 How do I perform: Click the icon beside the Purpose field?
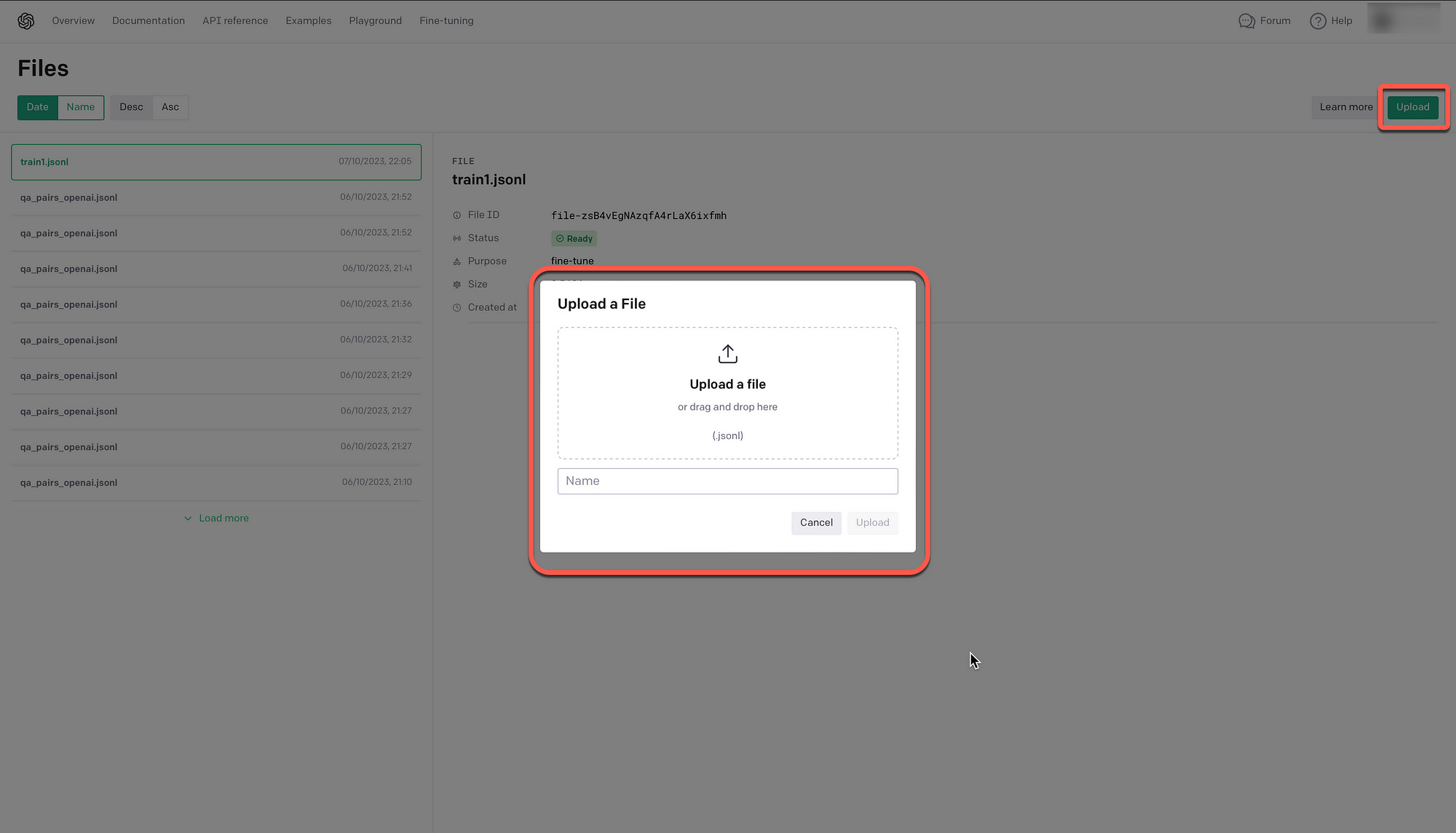(456, 261)
